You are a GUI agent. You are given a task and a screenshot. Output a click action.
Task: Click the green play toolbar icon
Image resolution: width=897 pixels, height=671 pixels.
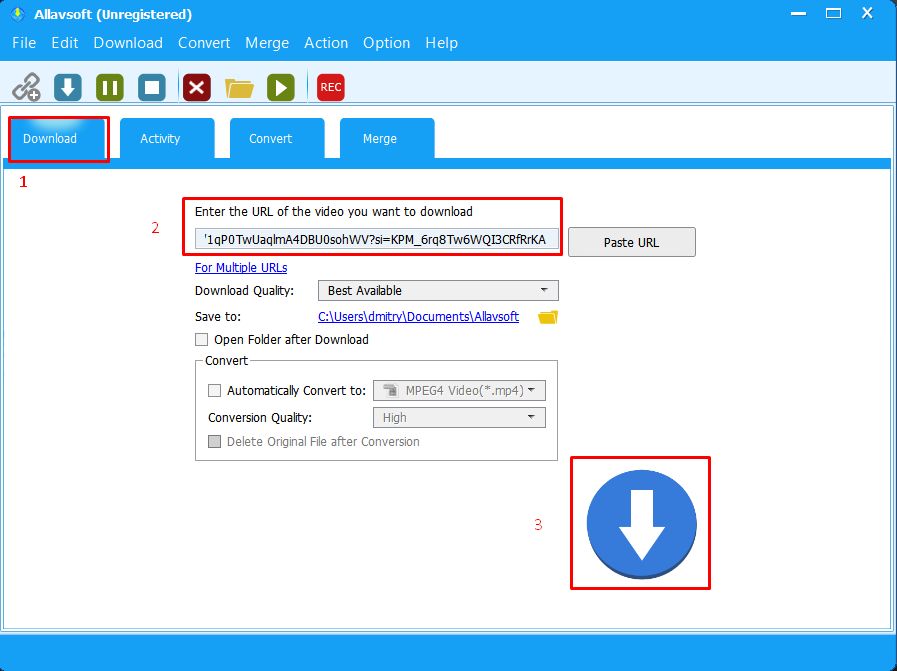pyautogui.click(x=281, y=88)
